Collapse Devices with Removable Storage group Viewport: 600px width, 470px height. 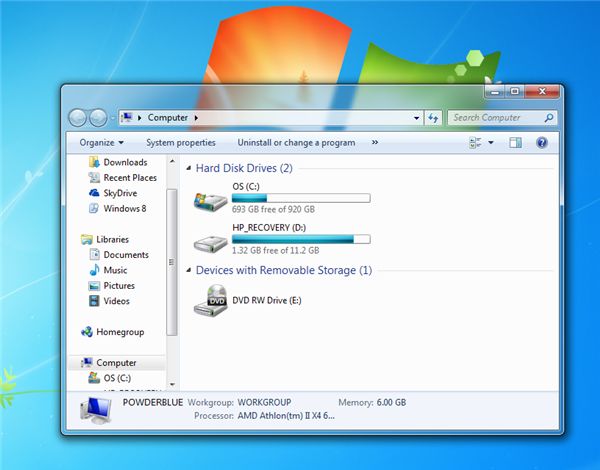(x=189, y=270)
